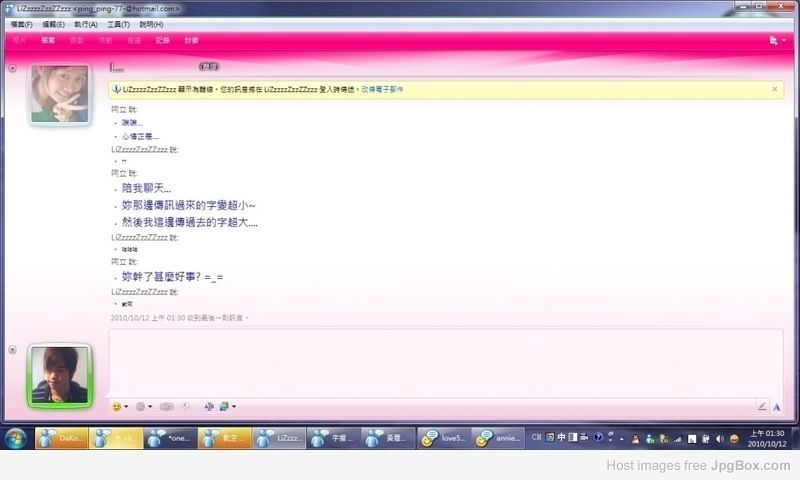The width and height of the screenshot is (800, 480).
Task: Open the 工具(T) menu
Action: (x=118, y=24)
